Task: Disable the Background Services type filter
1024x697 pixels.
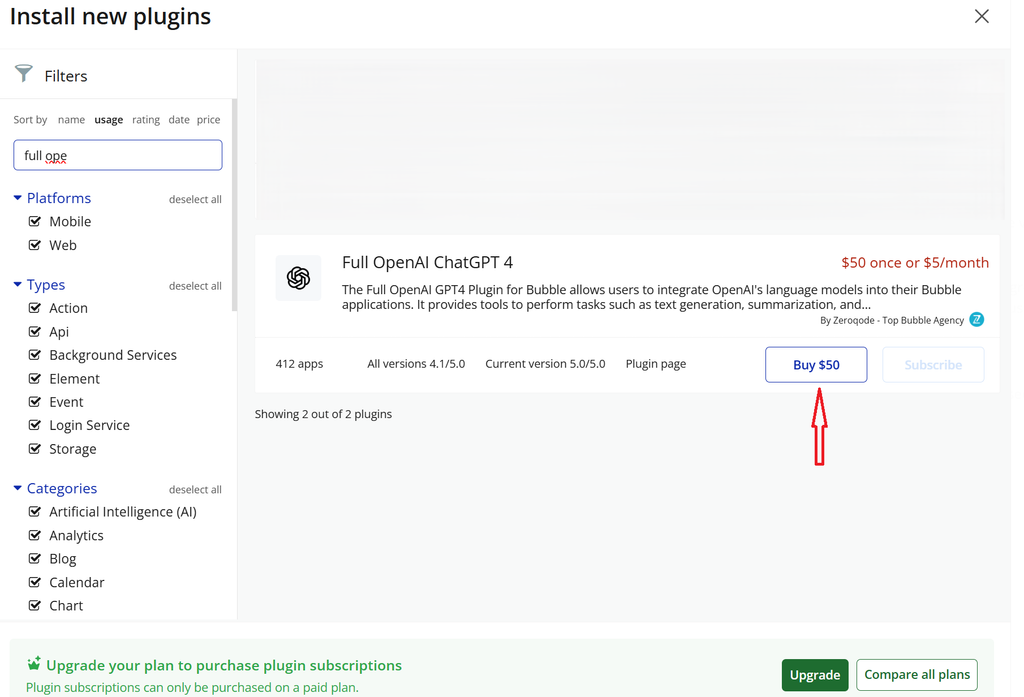Action: pyautogui.click(x=35, y=355)
